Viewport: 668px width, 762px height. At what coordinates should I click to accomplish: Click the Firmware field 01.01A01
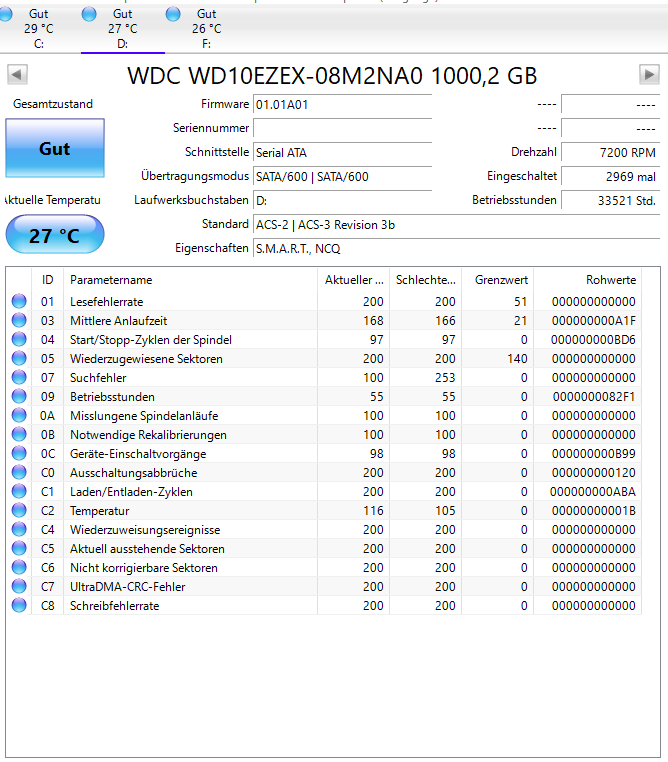343,104
